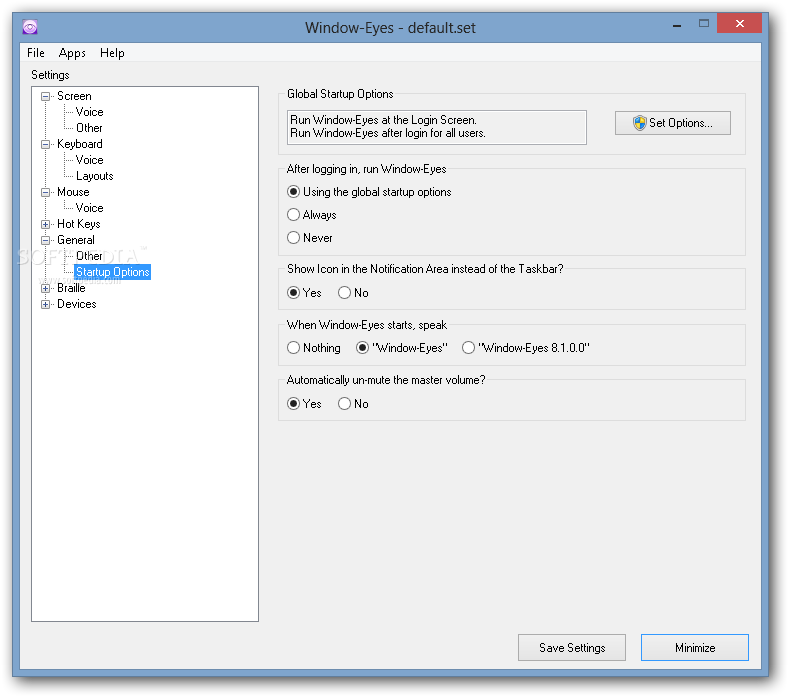Choose speak "Window-Eyes" at startup
The height and width of the screenshot is (697, 789).
[402, 348]
